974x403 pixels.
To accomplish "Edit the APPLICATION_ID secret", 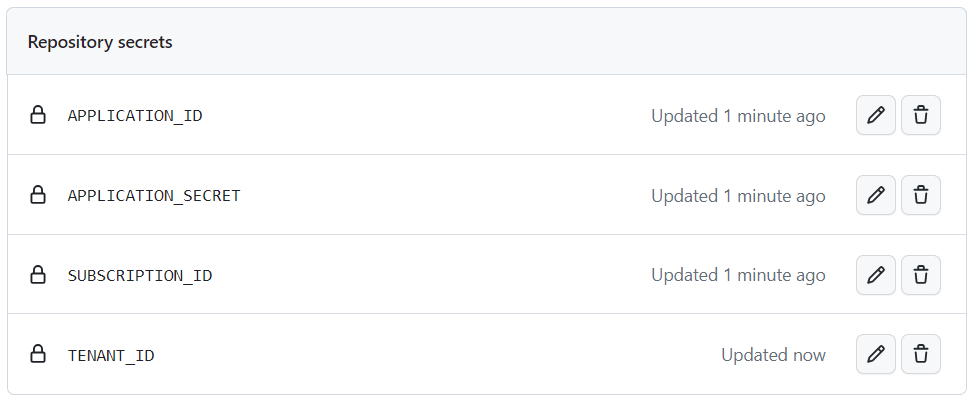I will click(x=876, y=115).
